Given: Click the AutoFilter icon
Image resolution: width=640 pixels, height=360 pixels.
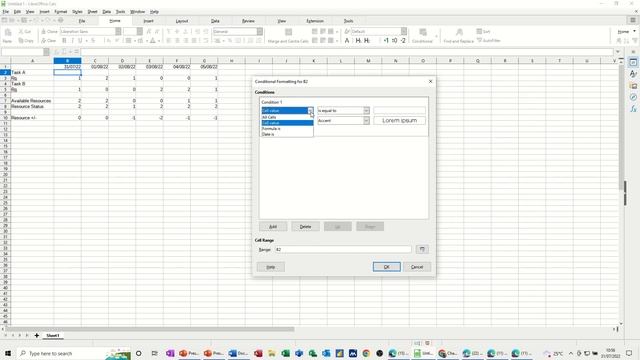Looking at the screenshot, I should (x=489, y=40).
